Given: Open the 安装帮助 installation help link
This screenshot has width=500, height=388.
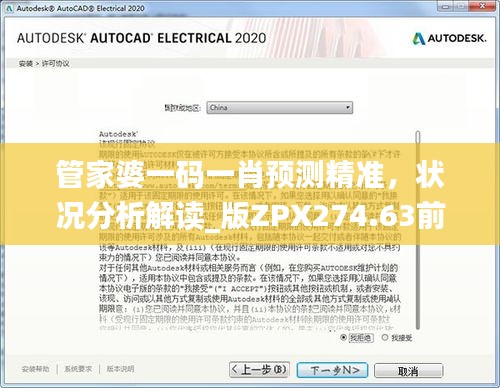Looking at the screenshot, I should [35, 369].
